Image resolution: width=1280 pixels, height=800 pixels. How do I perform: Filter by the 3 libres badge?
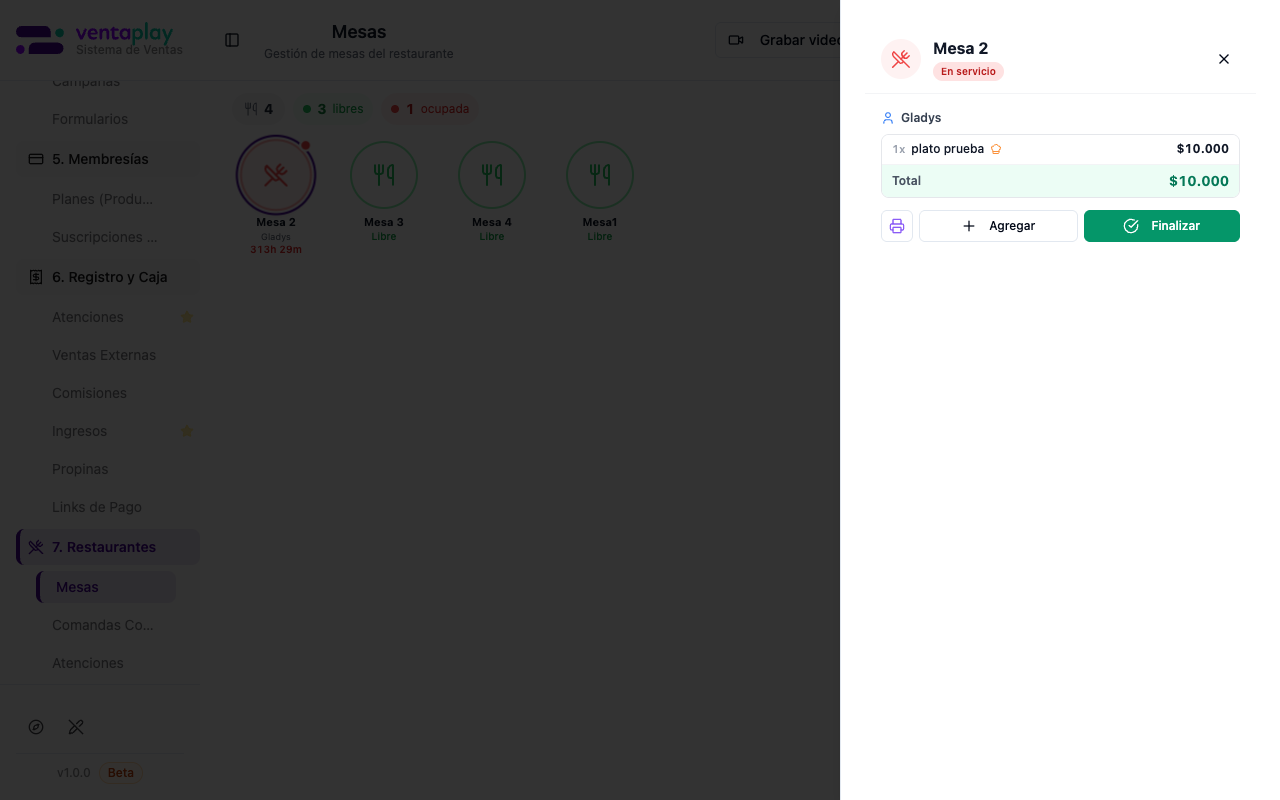point(333,109)
